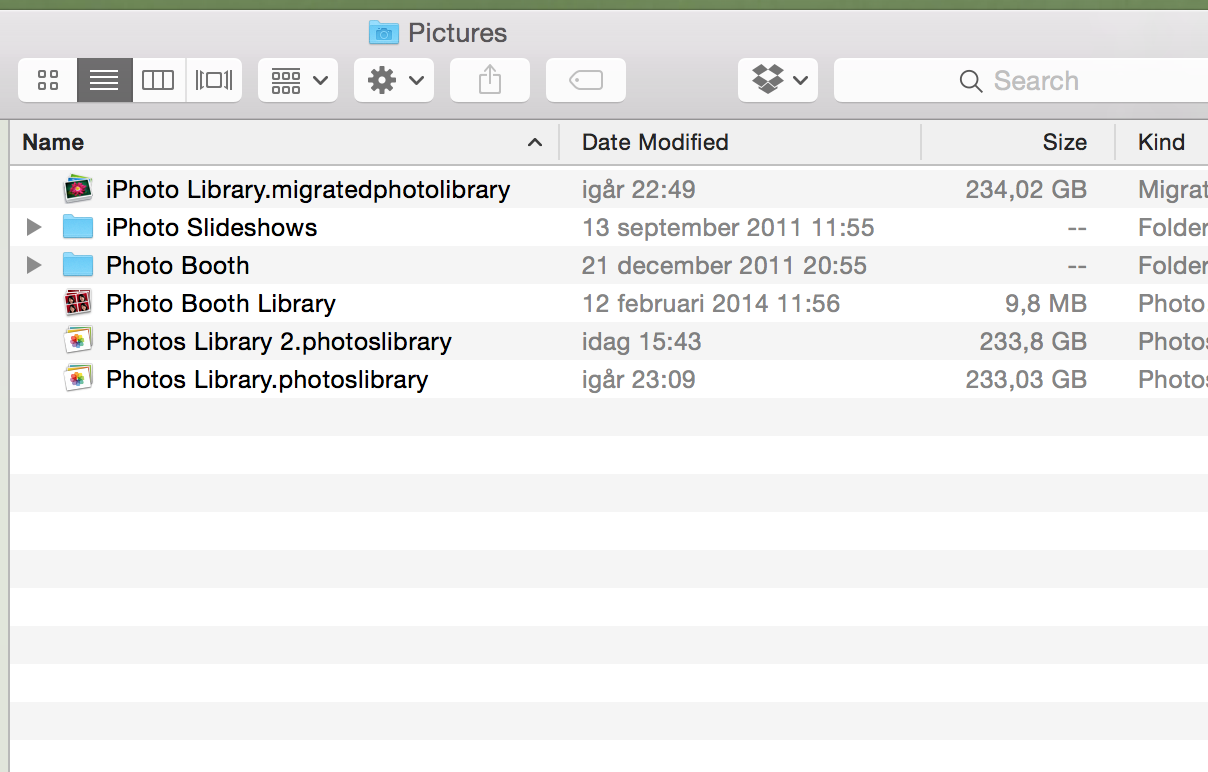Sort files by Date Modified
The image size is (1208, 772).
click(655, 142)
